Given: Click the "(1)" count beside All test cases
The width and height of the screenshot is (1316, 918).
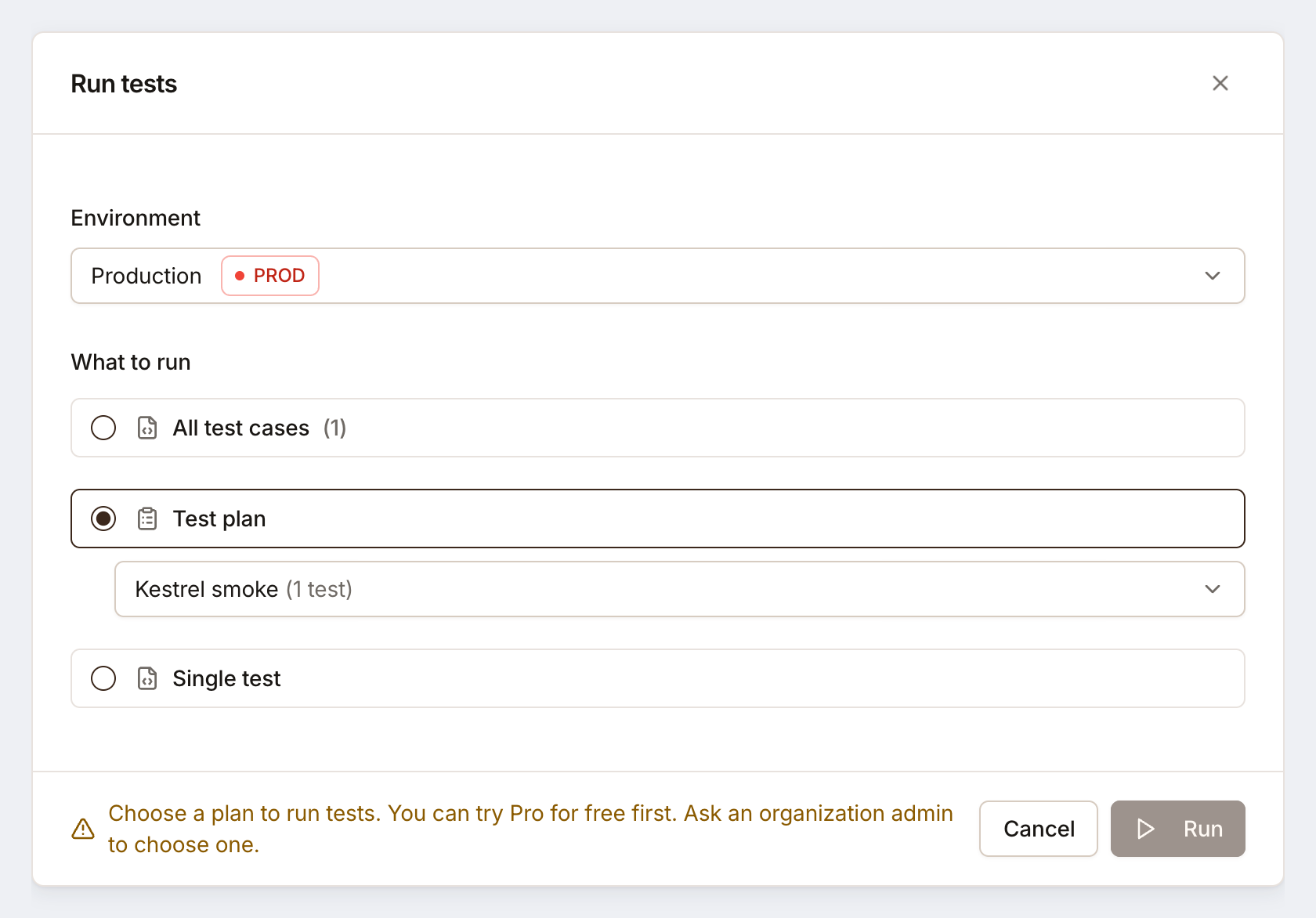Looking at the screenshot, I should pos(334,428).
